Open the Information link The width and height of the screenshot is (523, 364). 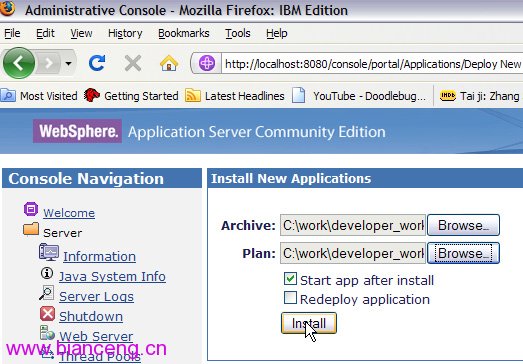coord(99,256)
